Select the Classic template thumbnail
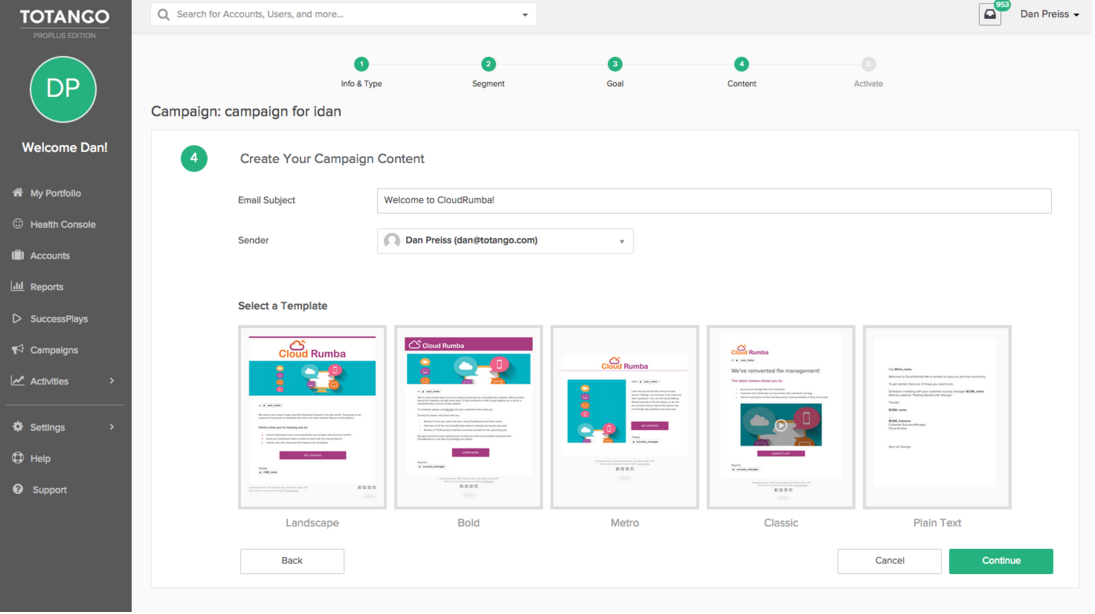 click(x=781, y=417)
